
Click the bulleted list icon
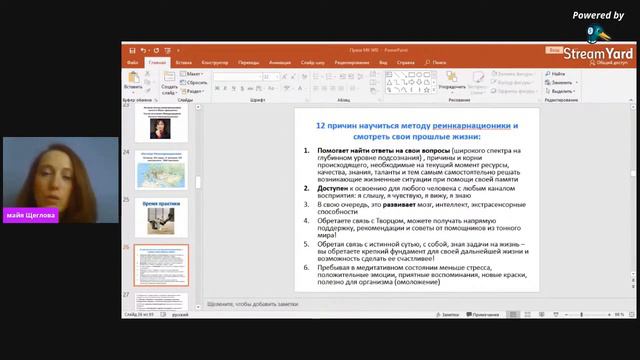click(317, 76)
